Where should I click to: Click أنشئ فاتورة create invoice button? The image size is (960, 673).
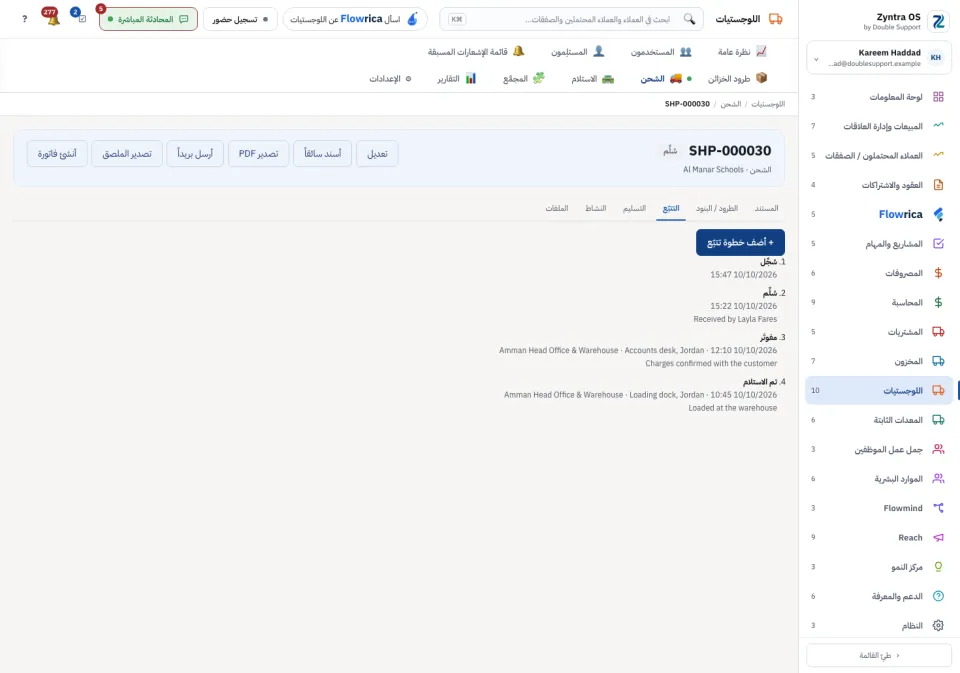(x=57, y=154)
